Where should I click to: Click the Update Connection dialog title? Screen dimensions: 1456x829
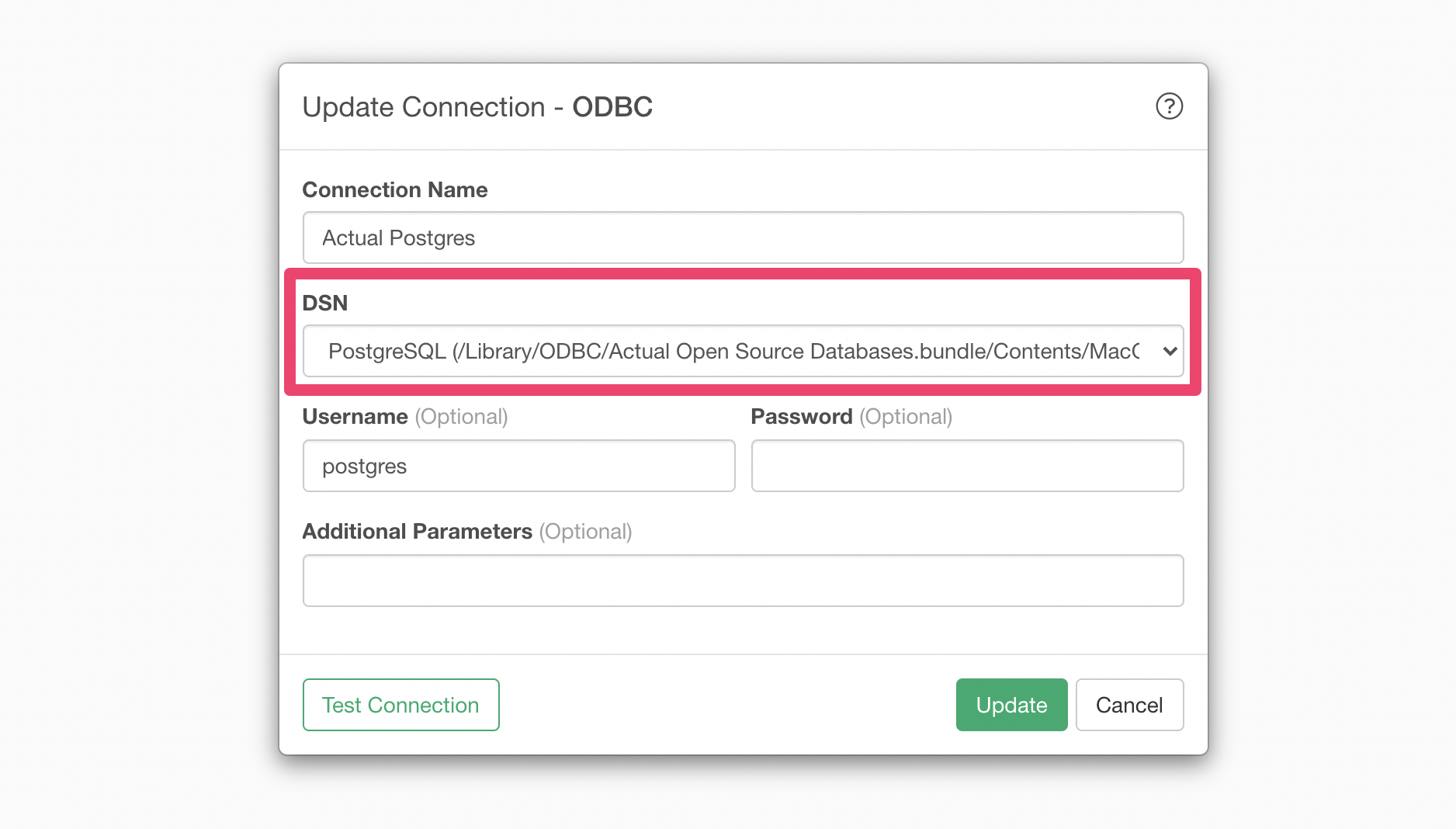click(x=477, y=107)
